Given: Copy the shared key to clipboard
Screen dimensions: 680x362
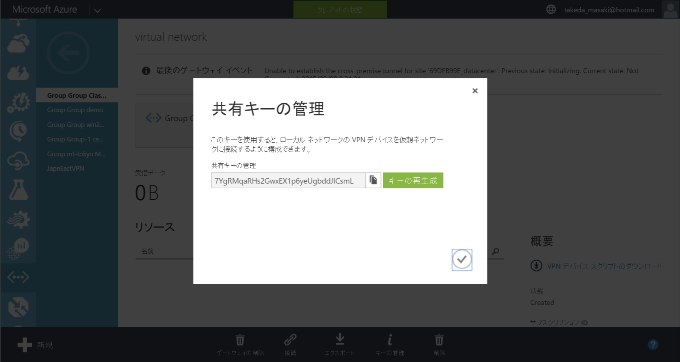Looking at the screenshot, I should pos(373,180).
